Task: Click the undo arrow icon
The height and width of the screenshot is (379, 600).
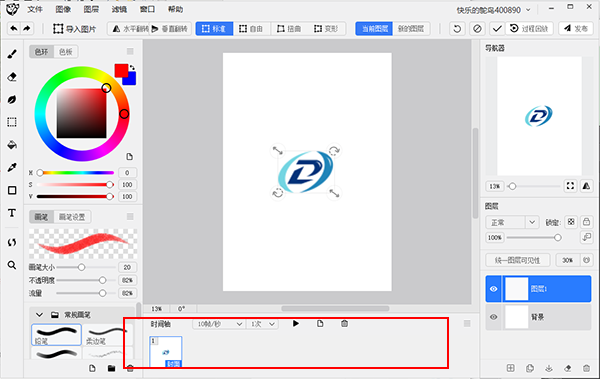Action: 14,29
